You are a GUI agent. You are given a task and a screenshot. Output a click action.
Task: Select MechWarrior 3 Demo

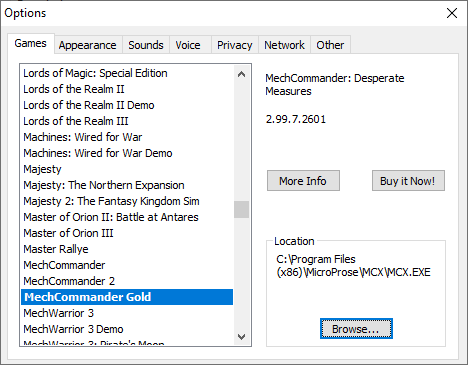127,329
